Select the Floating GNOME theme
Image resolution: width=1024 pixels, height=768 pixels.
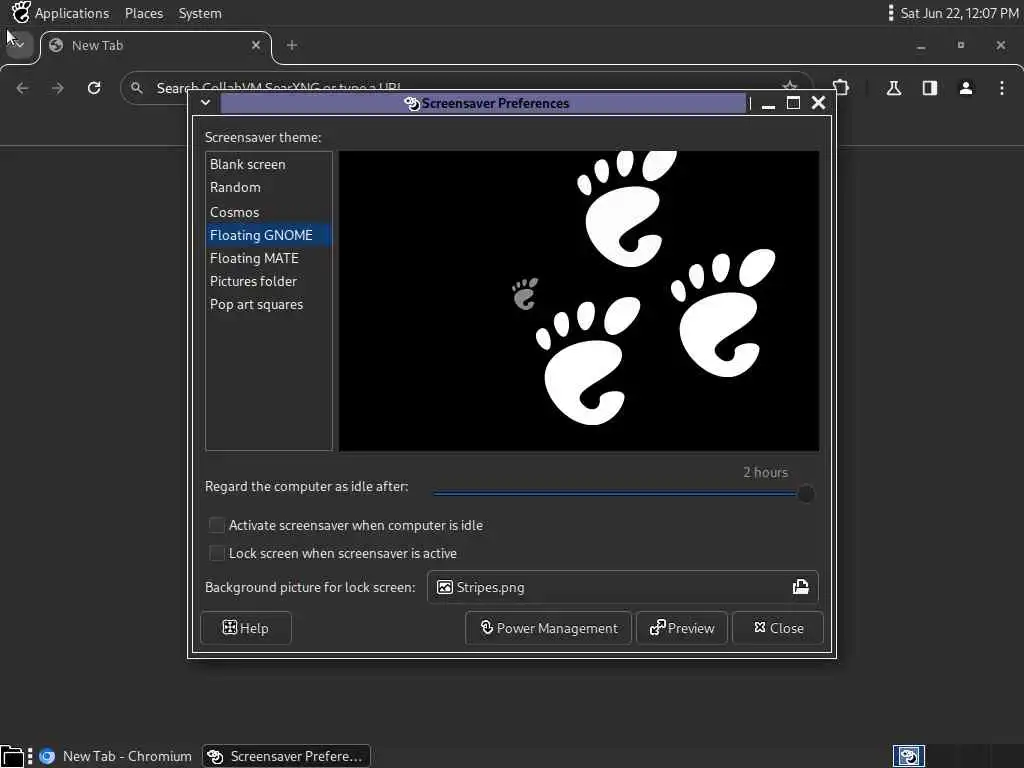268,235
